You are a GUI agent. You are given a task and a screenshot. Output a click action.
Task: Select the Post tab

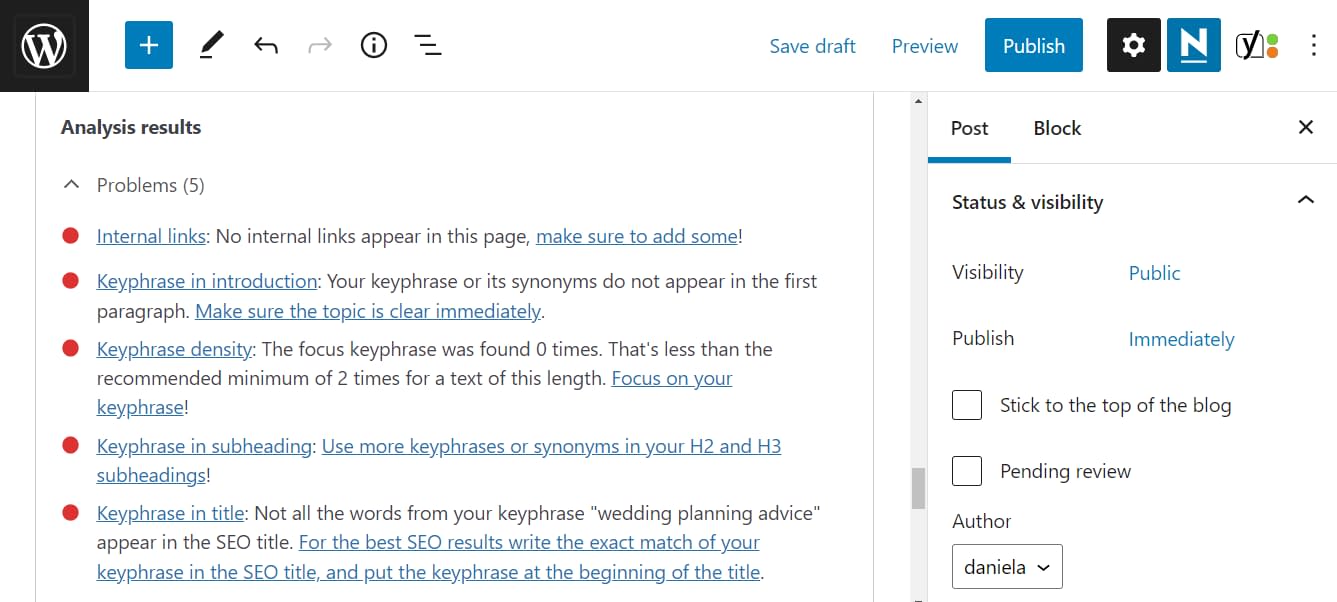click(x=968, y=128)
